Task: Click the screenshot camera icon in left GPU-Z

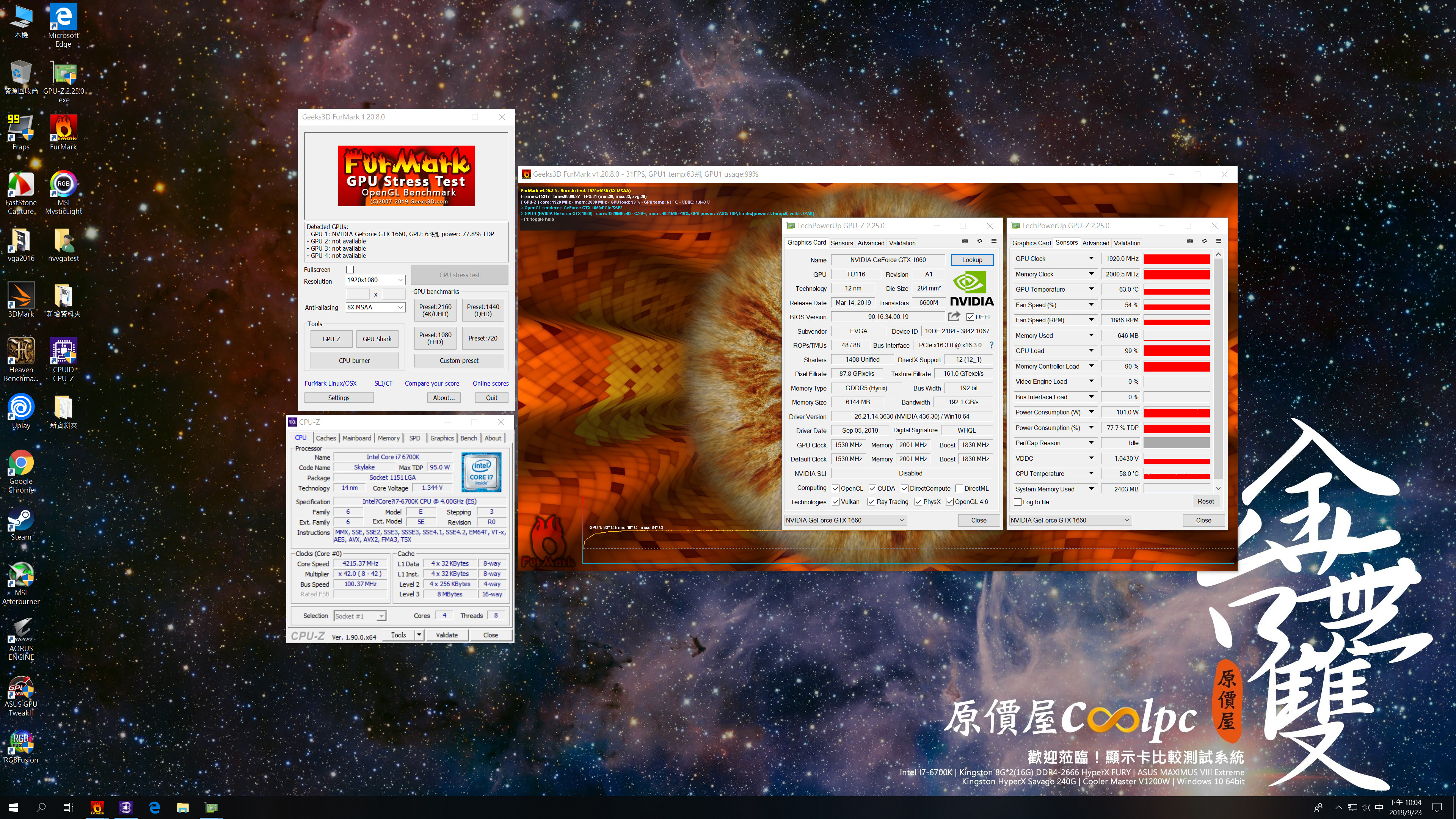Action: point(965,242)
